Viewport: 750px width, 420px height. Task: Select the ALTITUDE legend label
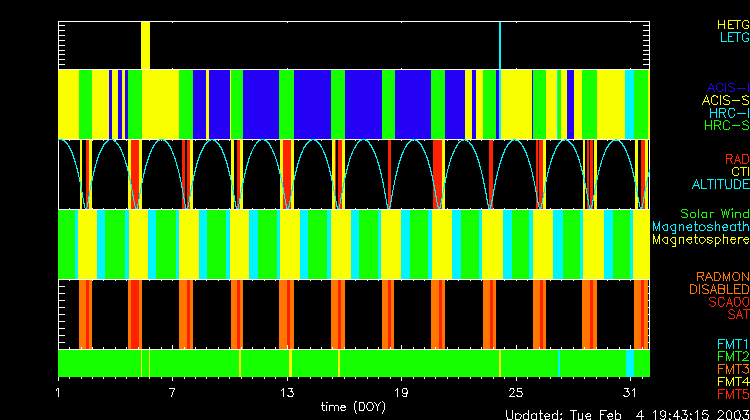tap(720, 185)
